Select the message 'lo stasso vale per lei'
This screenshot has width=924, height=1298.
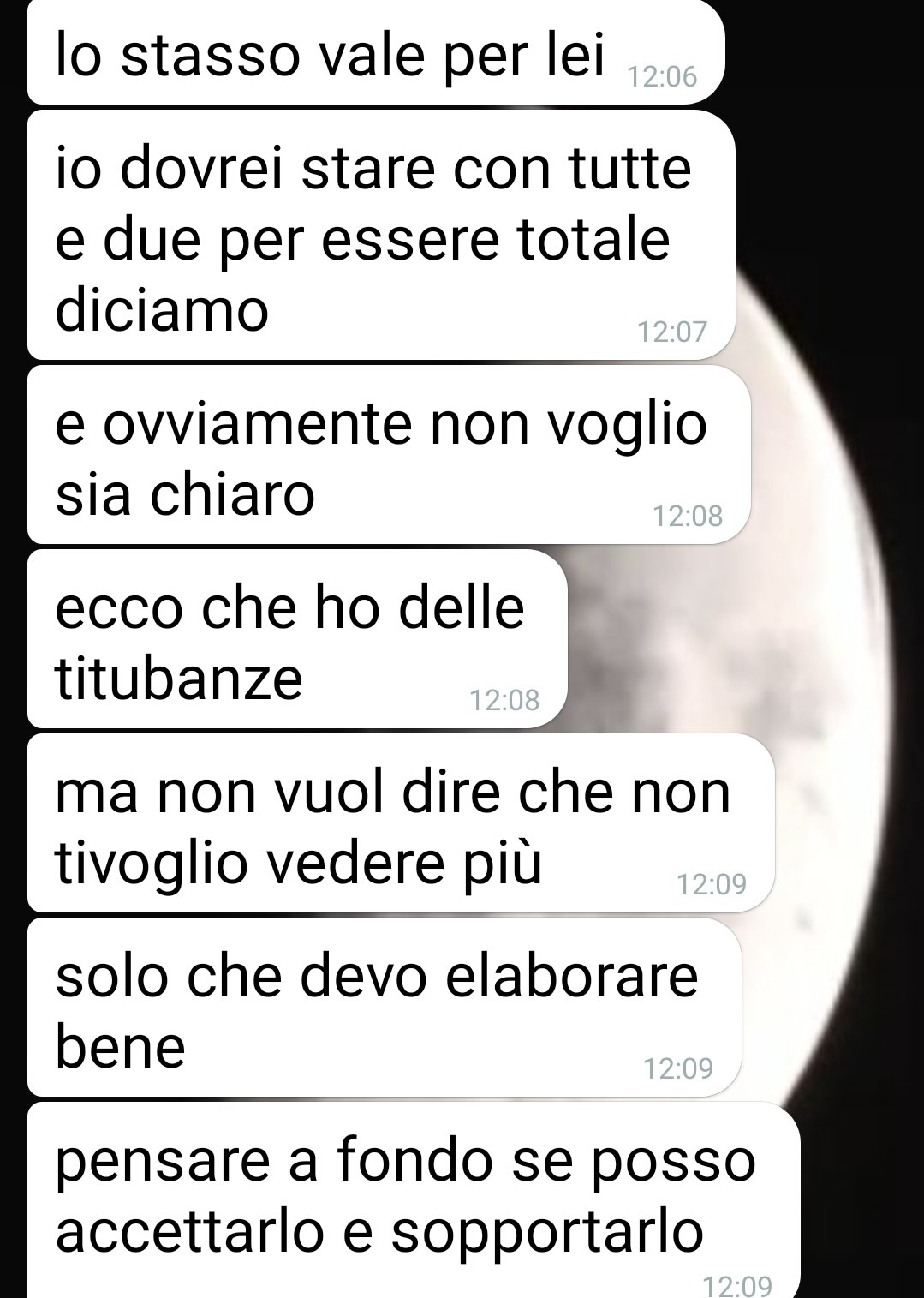point(376,52)
